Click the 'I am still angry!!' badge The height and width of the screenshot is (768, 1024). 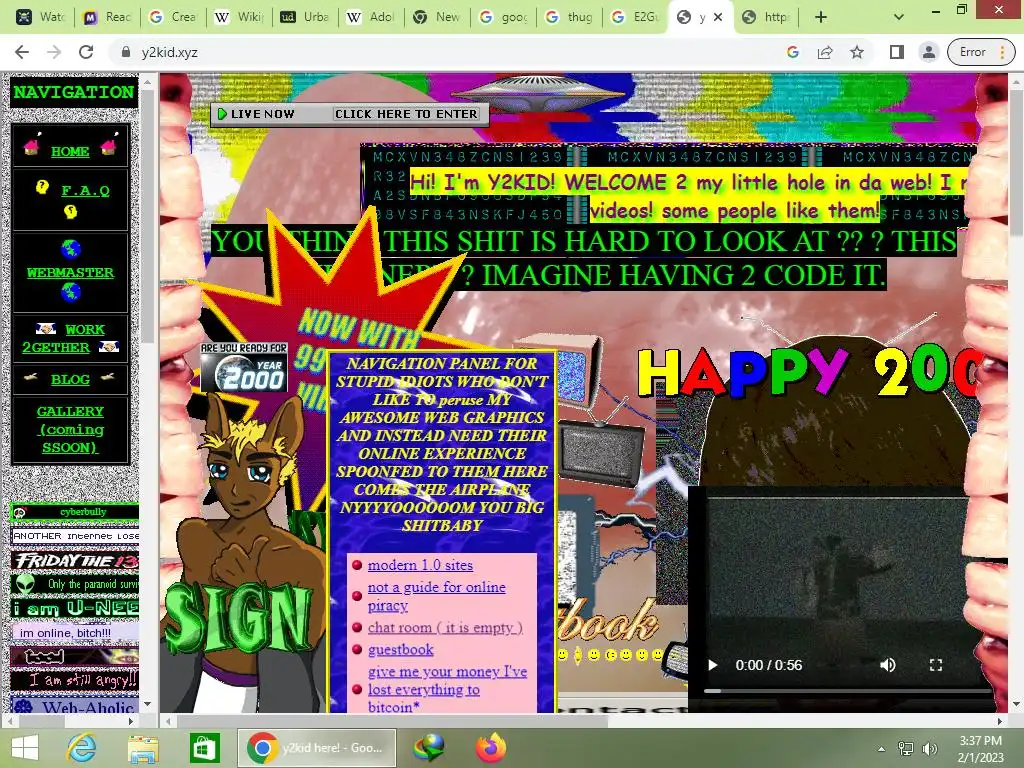click(x=76, y=680)
